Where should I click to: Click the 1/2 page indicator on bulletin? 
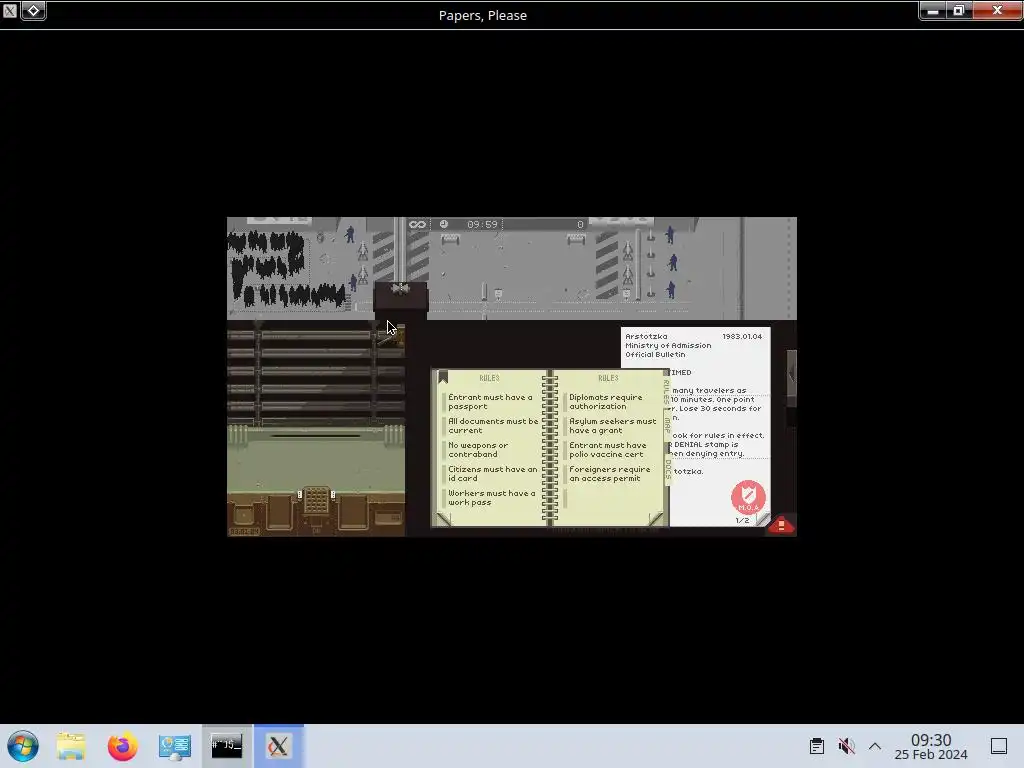743,520
